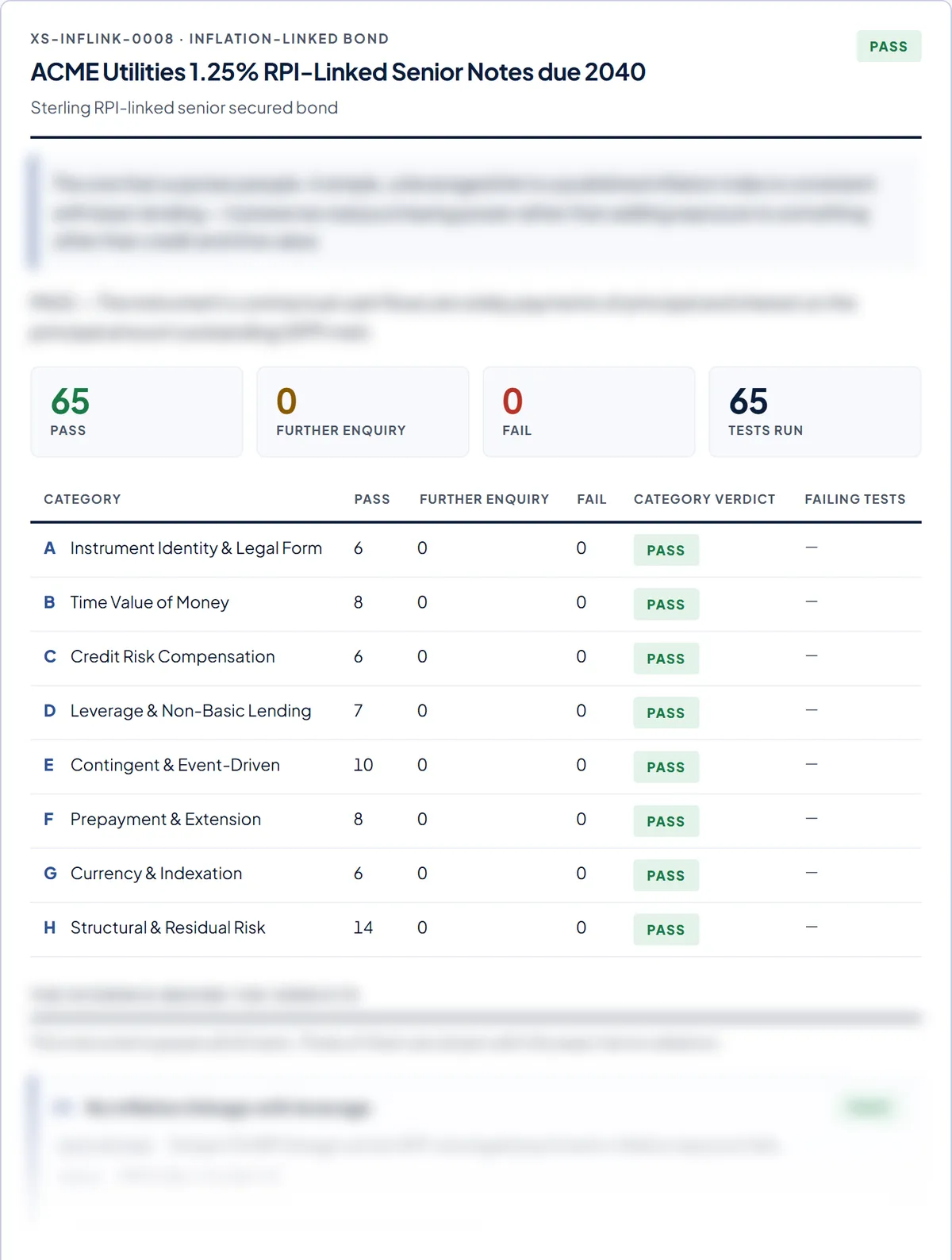Screen dimensions: 952x1260
Task: Select pass count 10 in Contingent & Event-Driven row
Action: click(363, 765)
